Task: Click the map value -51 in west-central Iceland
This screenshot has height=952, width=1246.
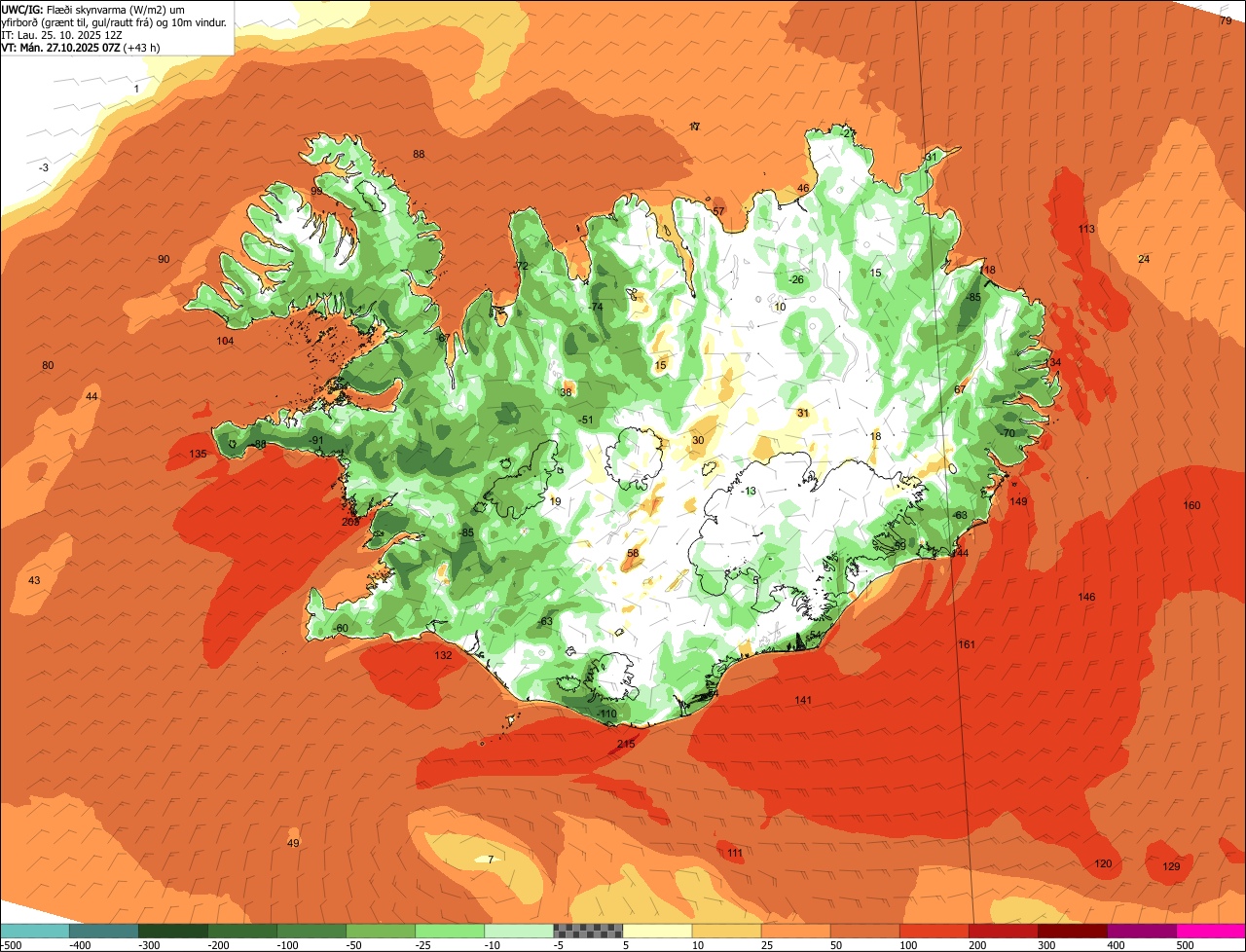Action: [586, 421]
